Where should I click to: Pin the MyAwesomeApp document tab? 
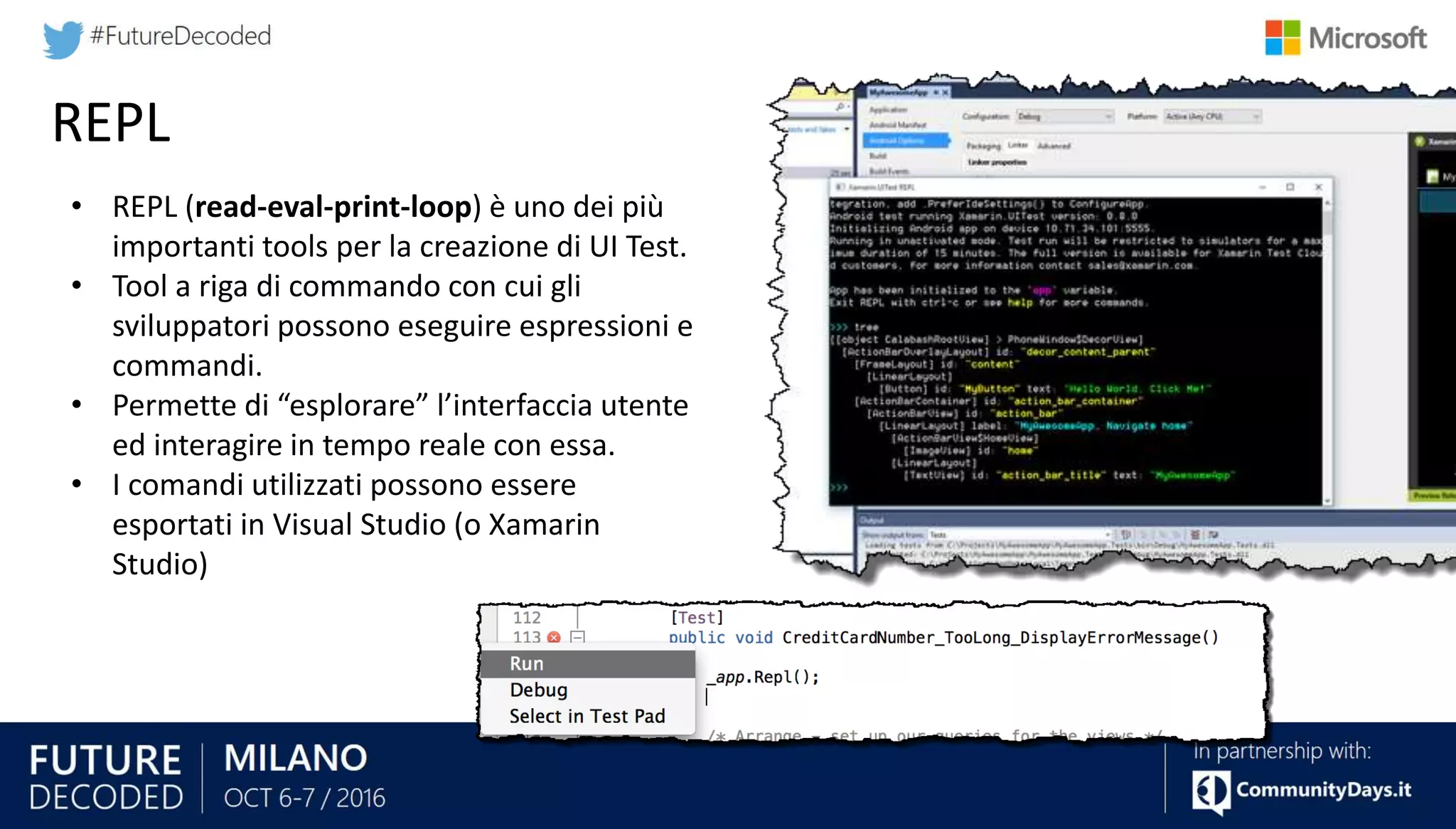point(936,92)
